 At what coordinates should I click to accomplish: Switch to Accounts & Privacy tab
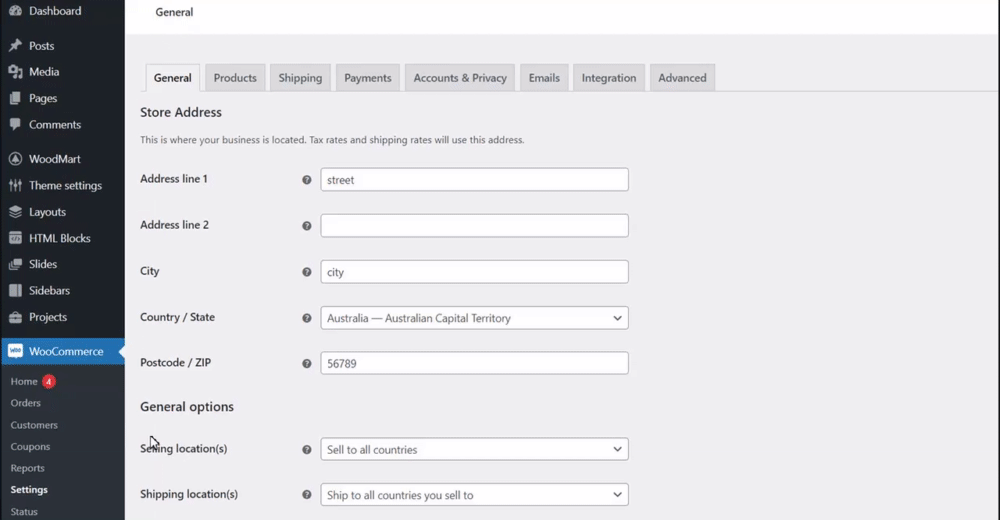click(460, 78)
